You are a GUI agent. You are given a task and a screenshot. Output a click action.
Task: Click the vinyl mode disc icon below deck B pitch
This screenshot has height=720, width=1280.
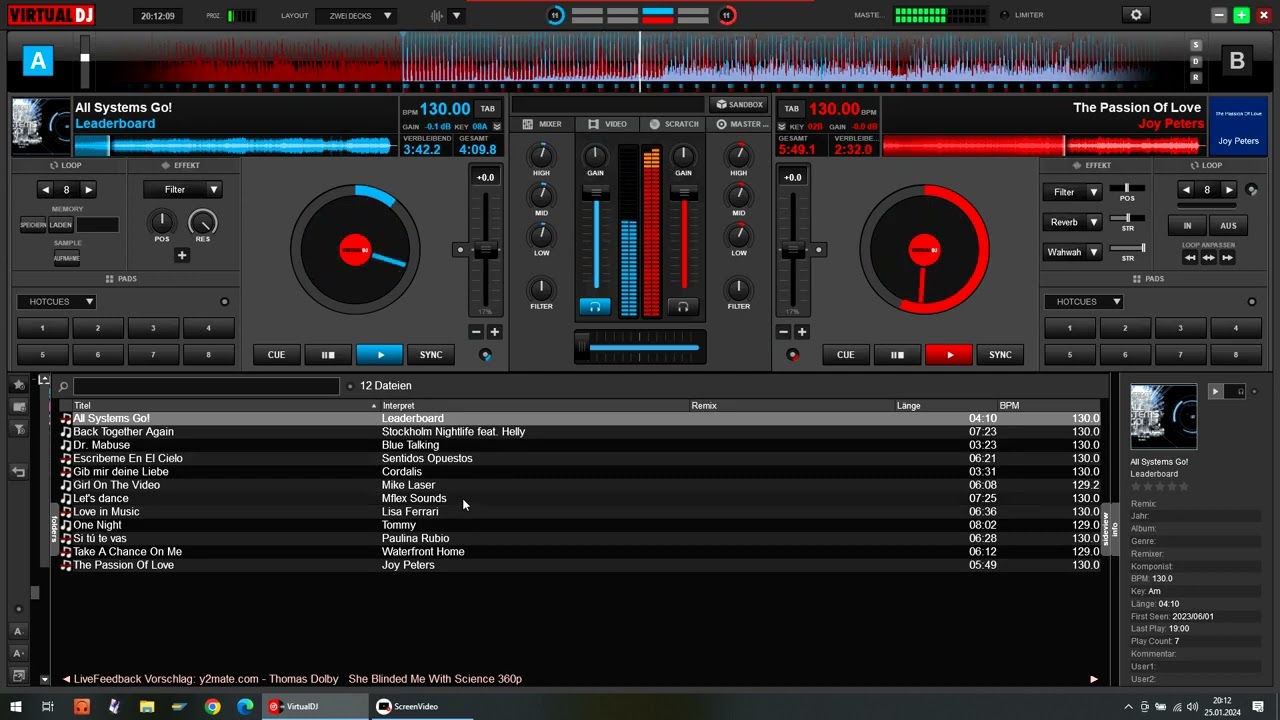[793, 355]
